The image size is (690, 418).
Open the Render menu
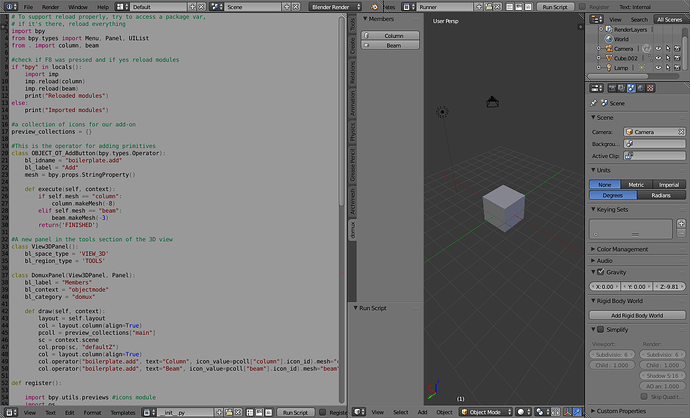click(51, 7)
